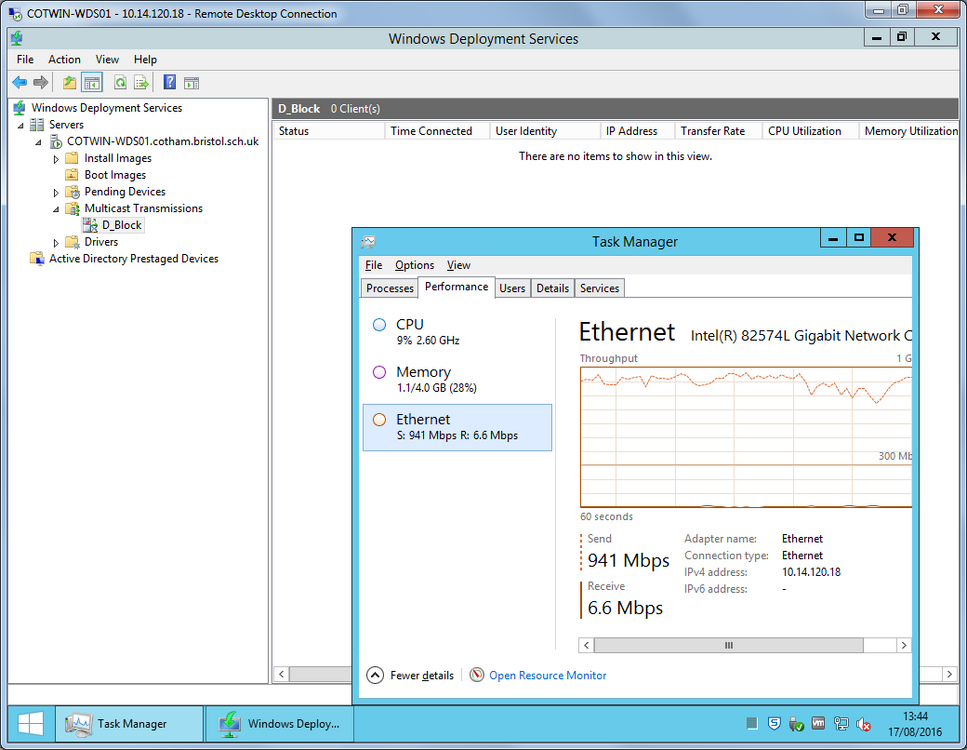Select the Windows Deployment Services root node
The height and width of the screenshot is (750, 967).
tap(107, 107)
